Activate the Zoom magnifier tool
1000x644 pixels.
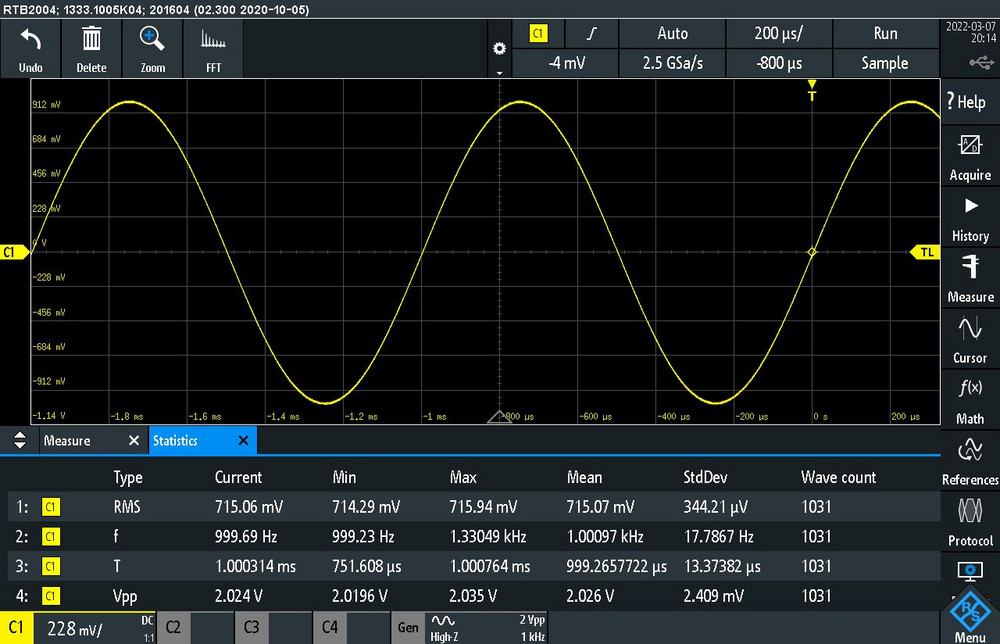point(152,39)
